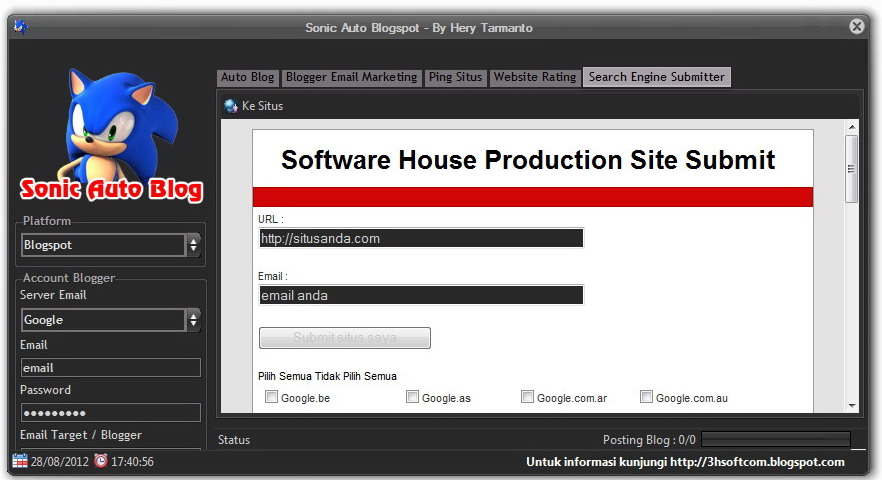Screen dimensions: 882x480
Task: Select the Search Engine Submitter tab
Action: click(x=656, y=77)
